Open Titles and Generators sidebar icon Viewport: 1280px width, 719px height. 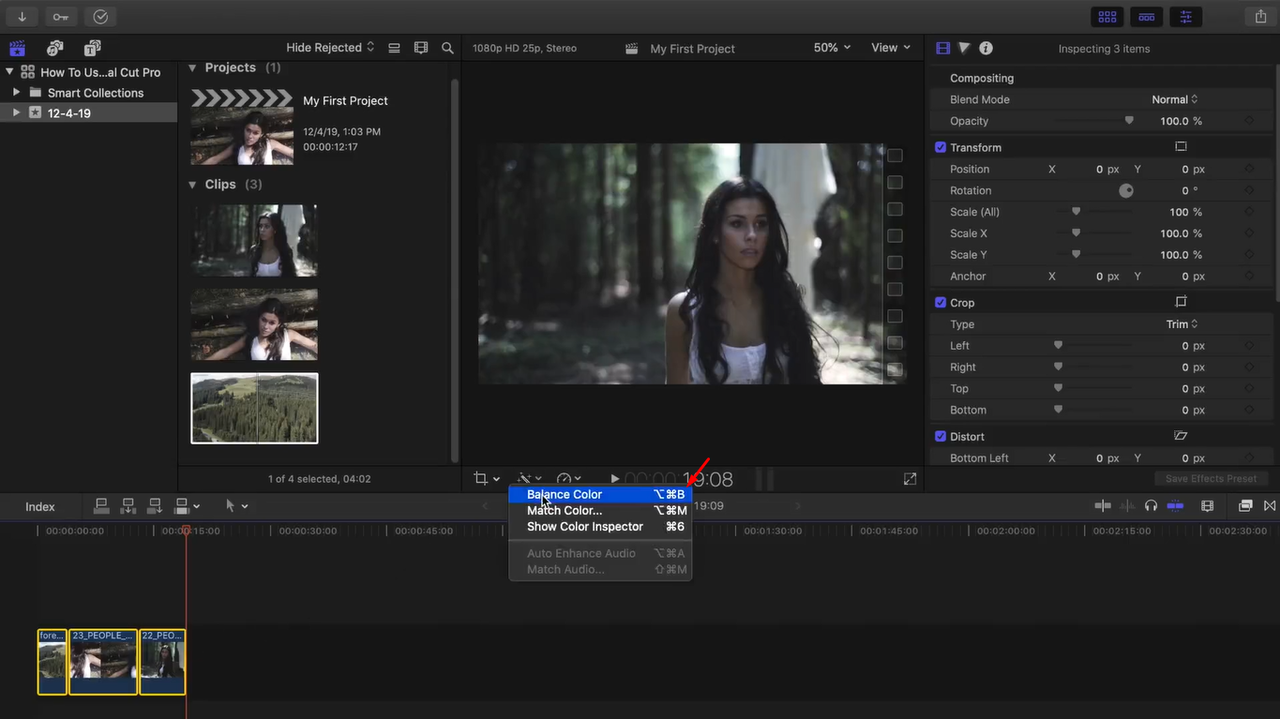(92, 48)
